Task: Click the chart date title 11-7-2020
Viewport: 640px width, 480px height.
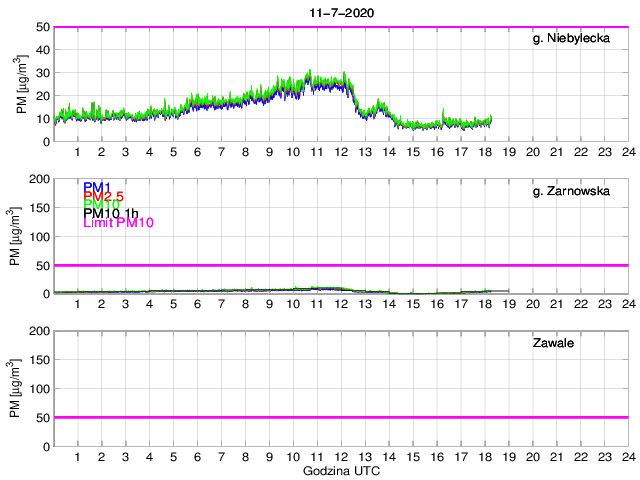Action: [x=342, y=13]
